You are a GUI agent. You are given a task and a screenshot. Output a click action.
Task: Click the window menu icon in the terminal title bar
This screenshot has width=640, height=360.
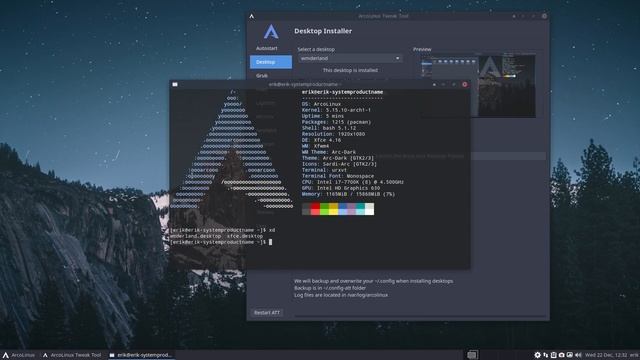(175, 84)
